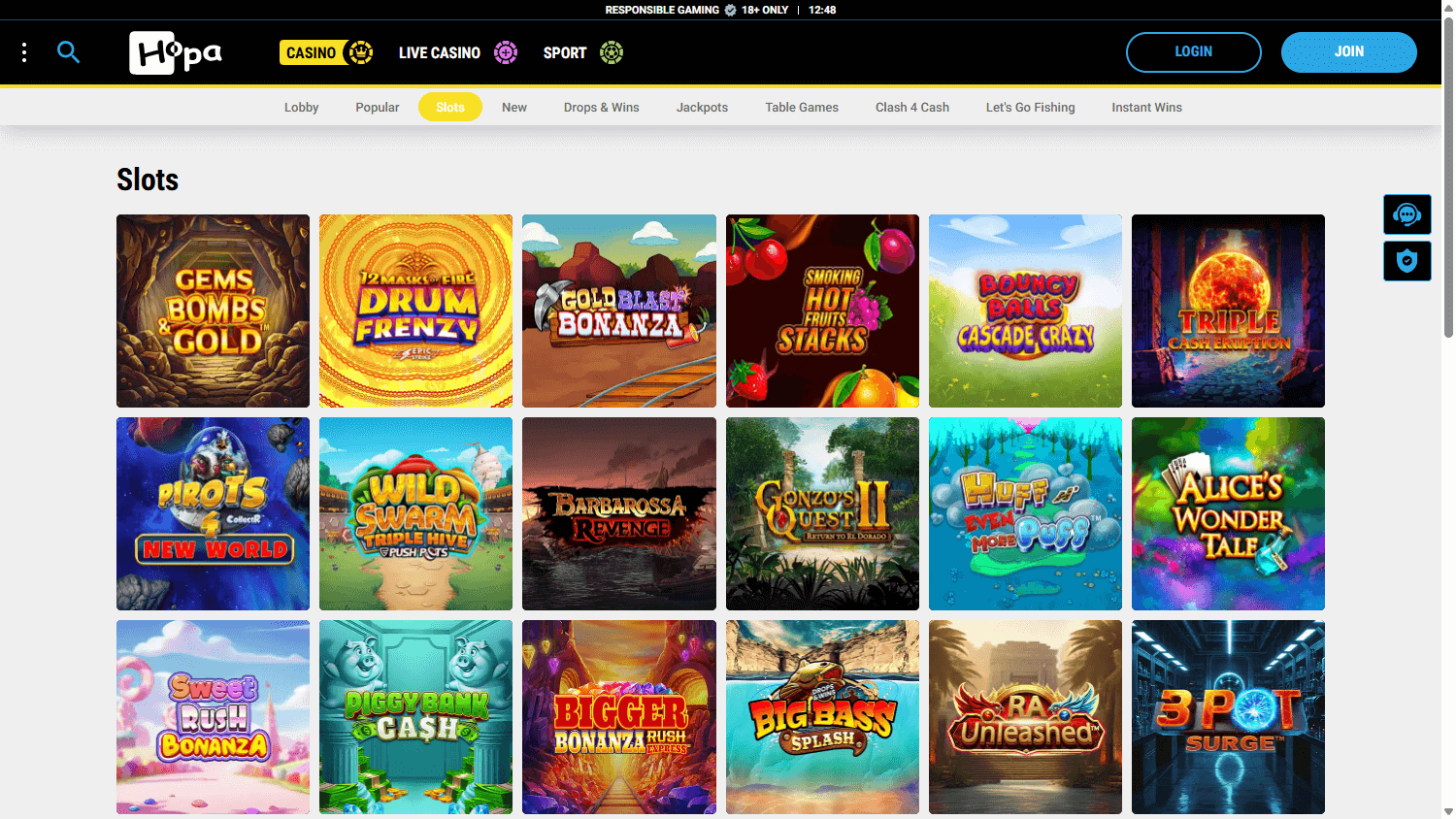Click the casino chip icon next to CASINO
The width and height of the screenshot is (1456, 819).
point(359,52)
